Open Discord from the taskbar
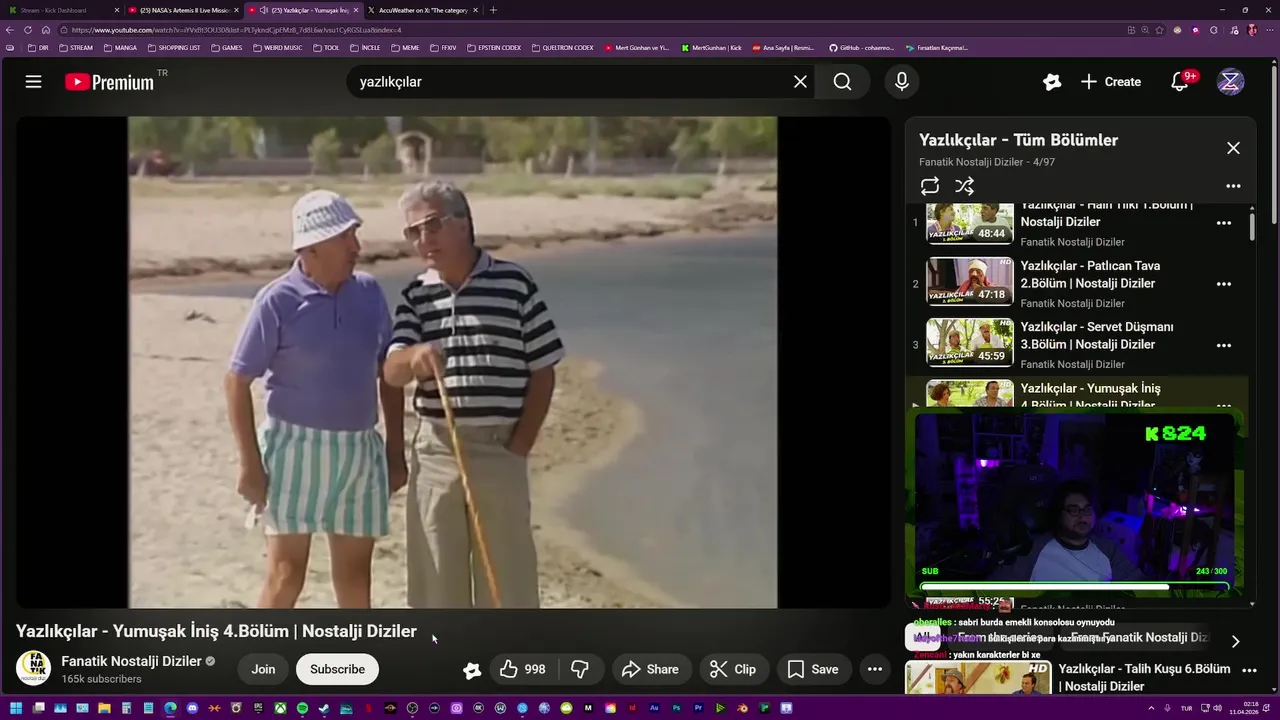1280x720 pixels. tap(192, 708)
